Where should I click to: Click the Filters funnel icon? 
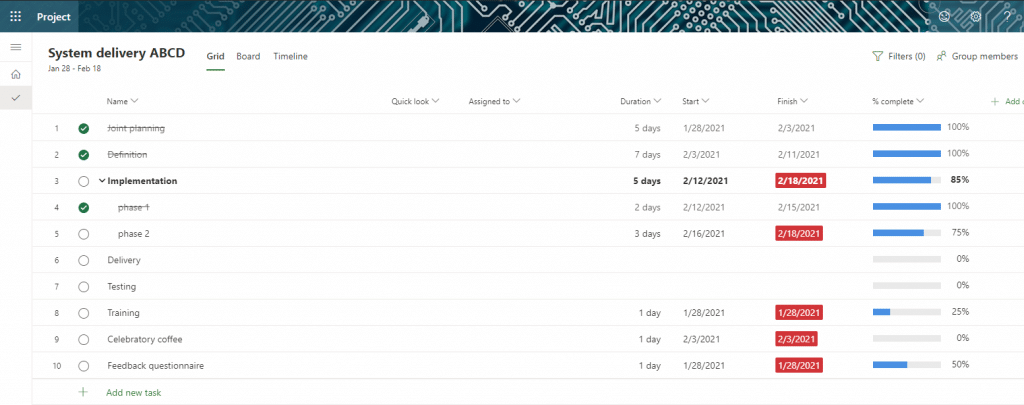(878, 57)
